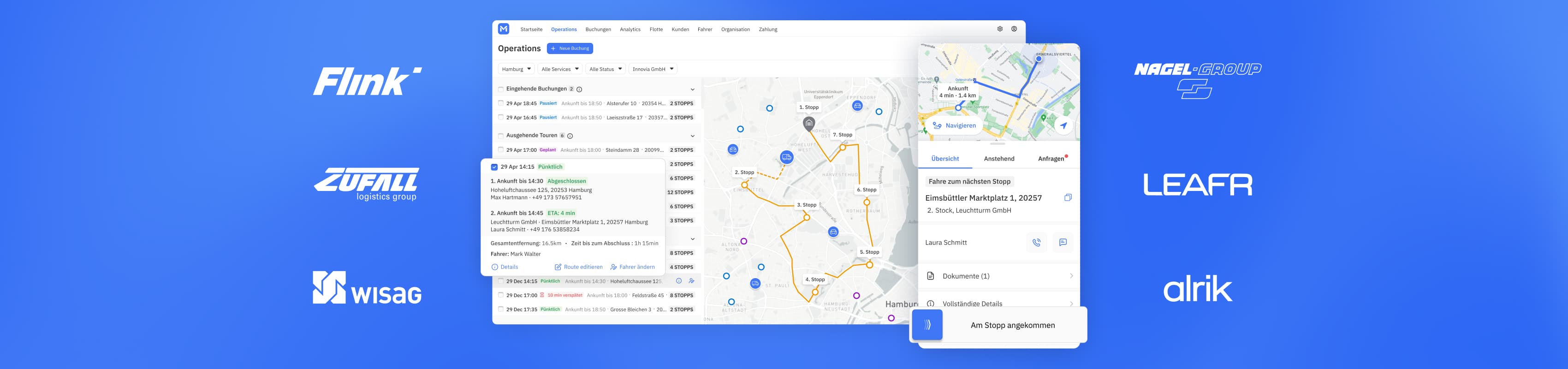Image resolution: width=1568 pixels, height=369 pixels.
Task: Check the 29 Dec 17:00 tour row
Action: 501,295
